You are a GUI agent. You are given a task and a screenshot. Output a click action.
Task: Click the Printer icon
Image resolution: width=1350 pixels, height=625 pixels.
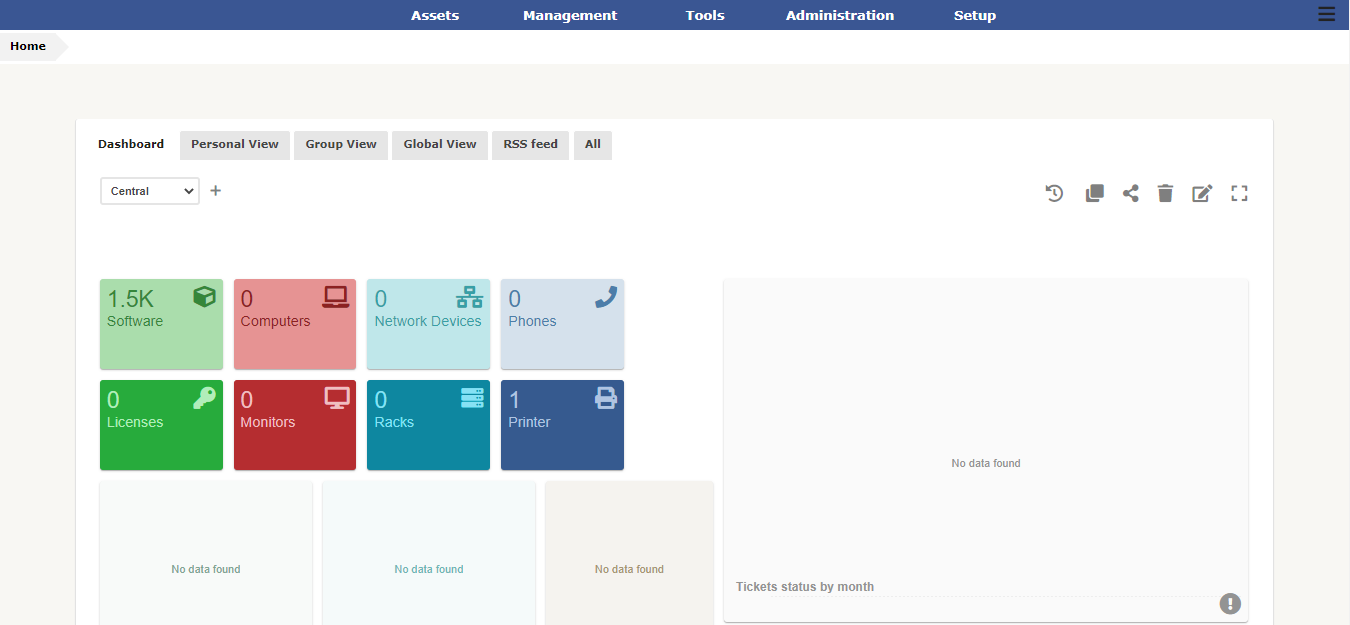(606, 397)
